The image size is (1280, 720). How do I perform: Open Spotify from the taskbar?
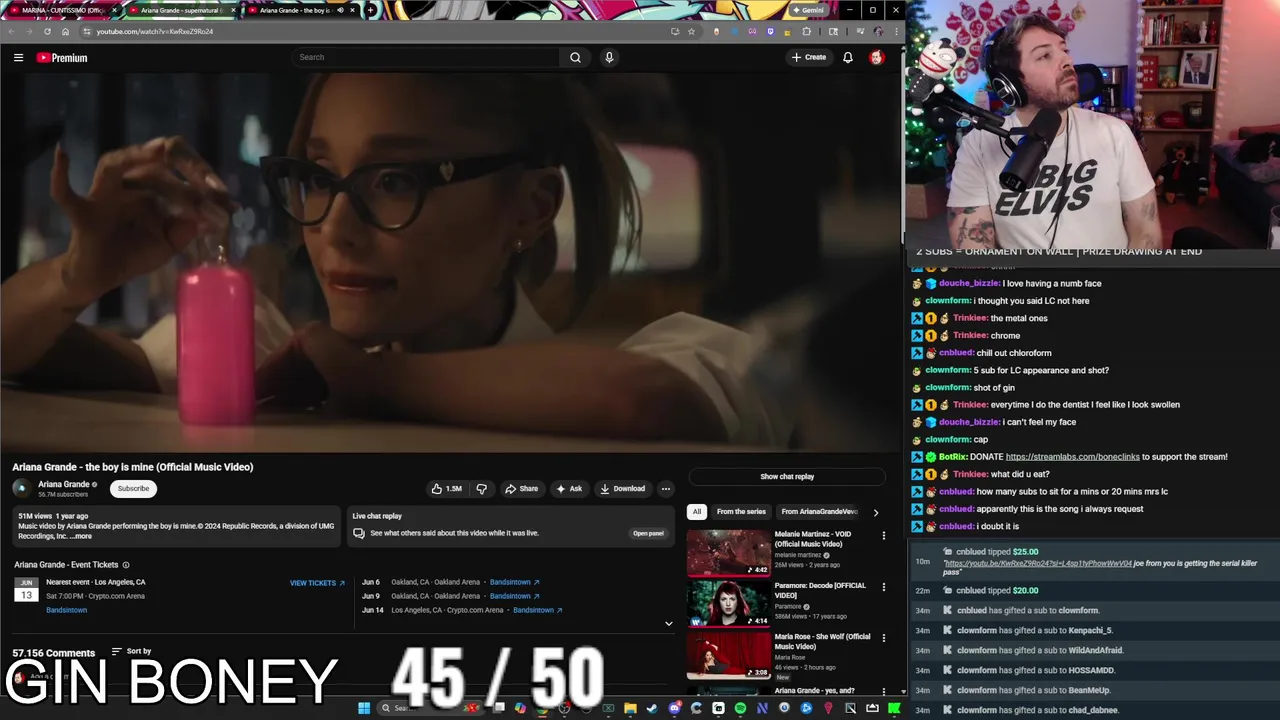(740, 708)
